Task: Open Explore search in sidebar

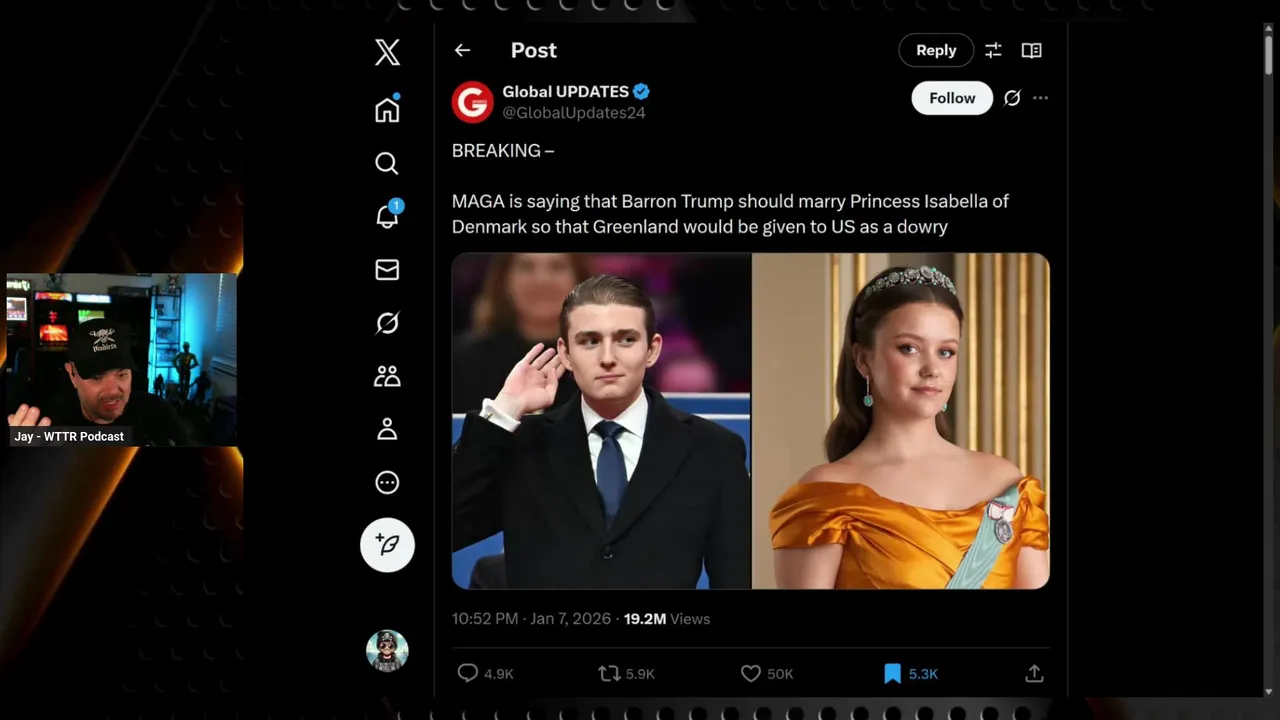Action: coord(387,163)
